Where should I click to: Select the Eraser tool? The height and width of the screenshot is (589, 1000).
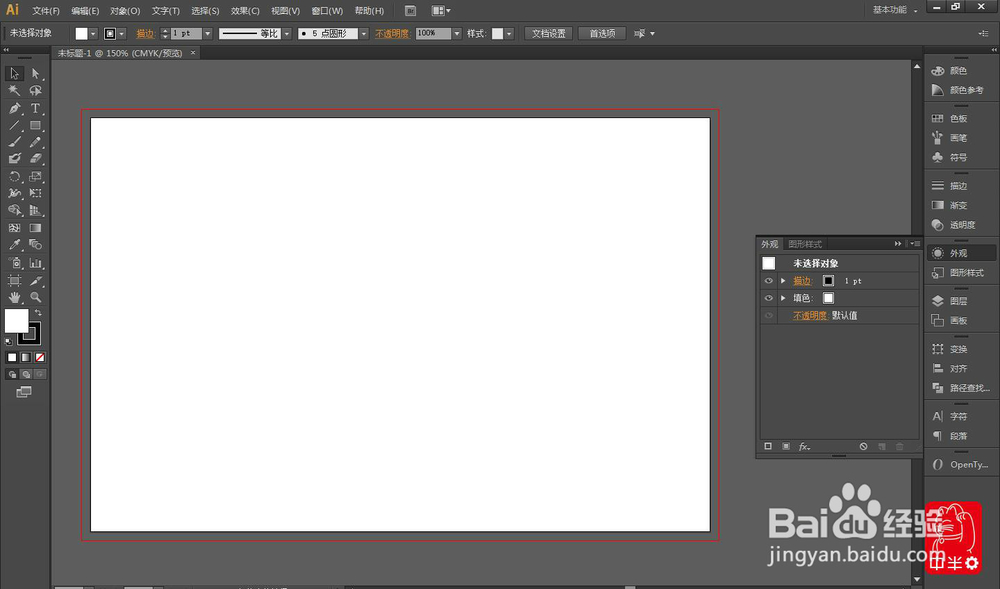point(36,158)
